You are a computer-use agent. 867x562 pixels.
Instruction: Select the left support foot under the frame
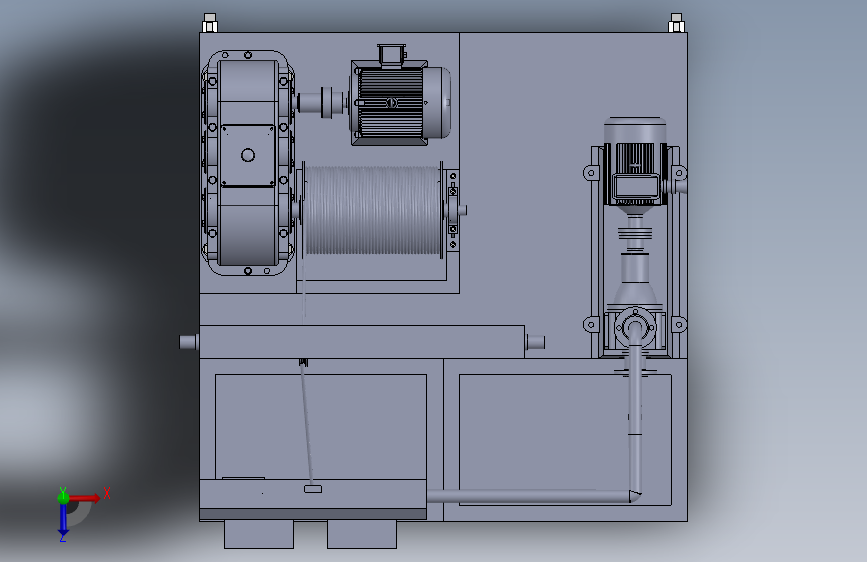coord(259,534)
